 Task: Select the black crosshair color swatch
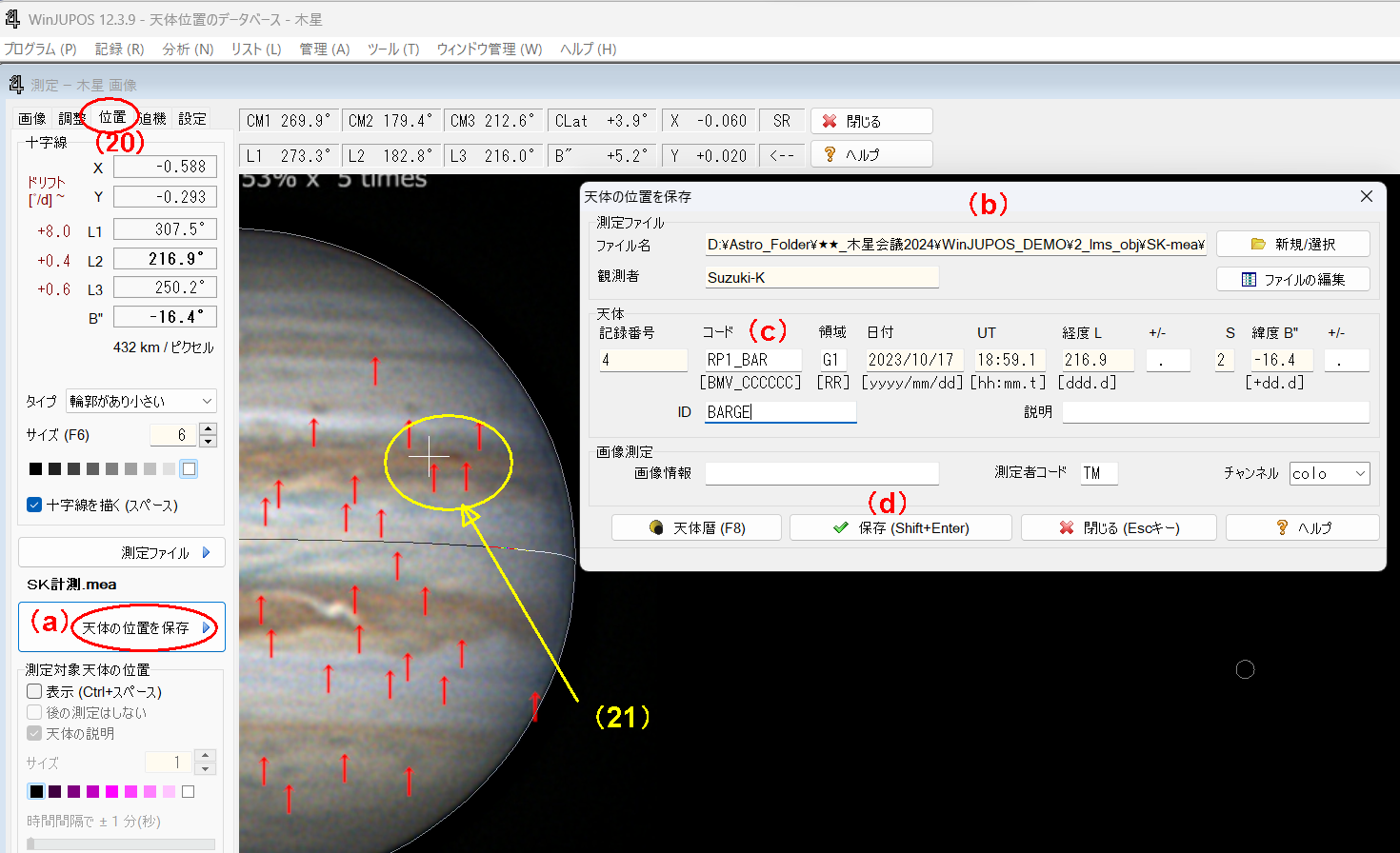point(35,468)
